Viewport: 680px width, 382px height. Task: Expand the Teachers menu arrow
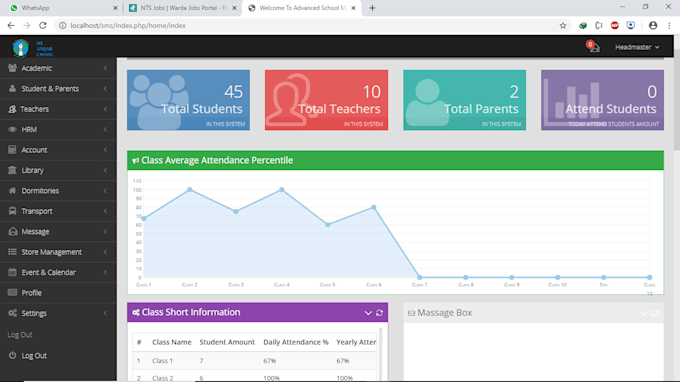105,109
